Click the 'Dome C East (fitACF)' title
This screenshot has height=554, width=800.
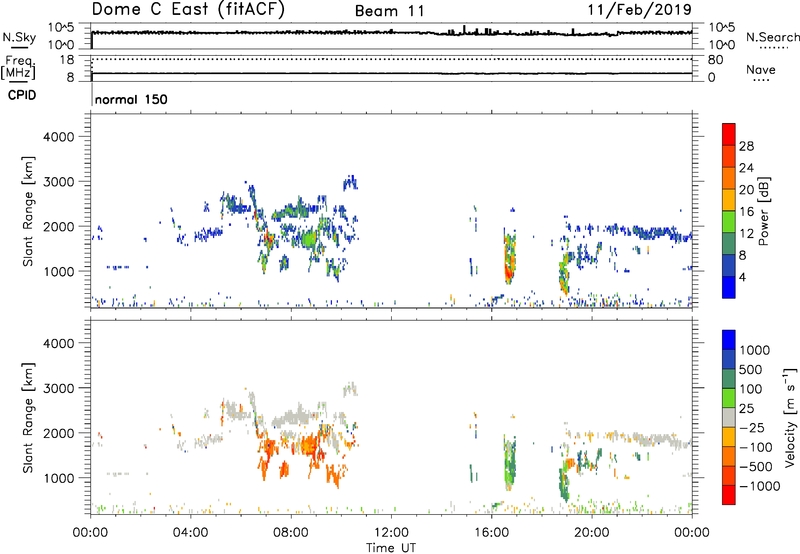pyautogui.click(x=188, y=10)
